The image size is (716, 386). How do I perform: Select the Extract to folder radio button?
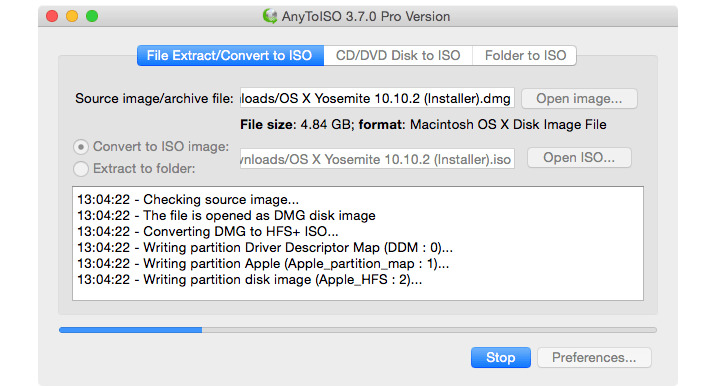click(x=81, y=169)
